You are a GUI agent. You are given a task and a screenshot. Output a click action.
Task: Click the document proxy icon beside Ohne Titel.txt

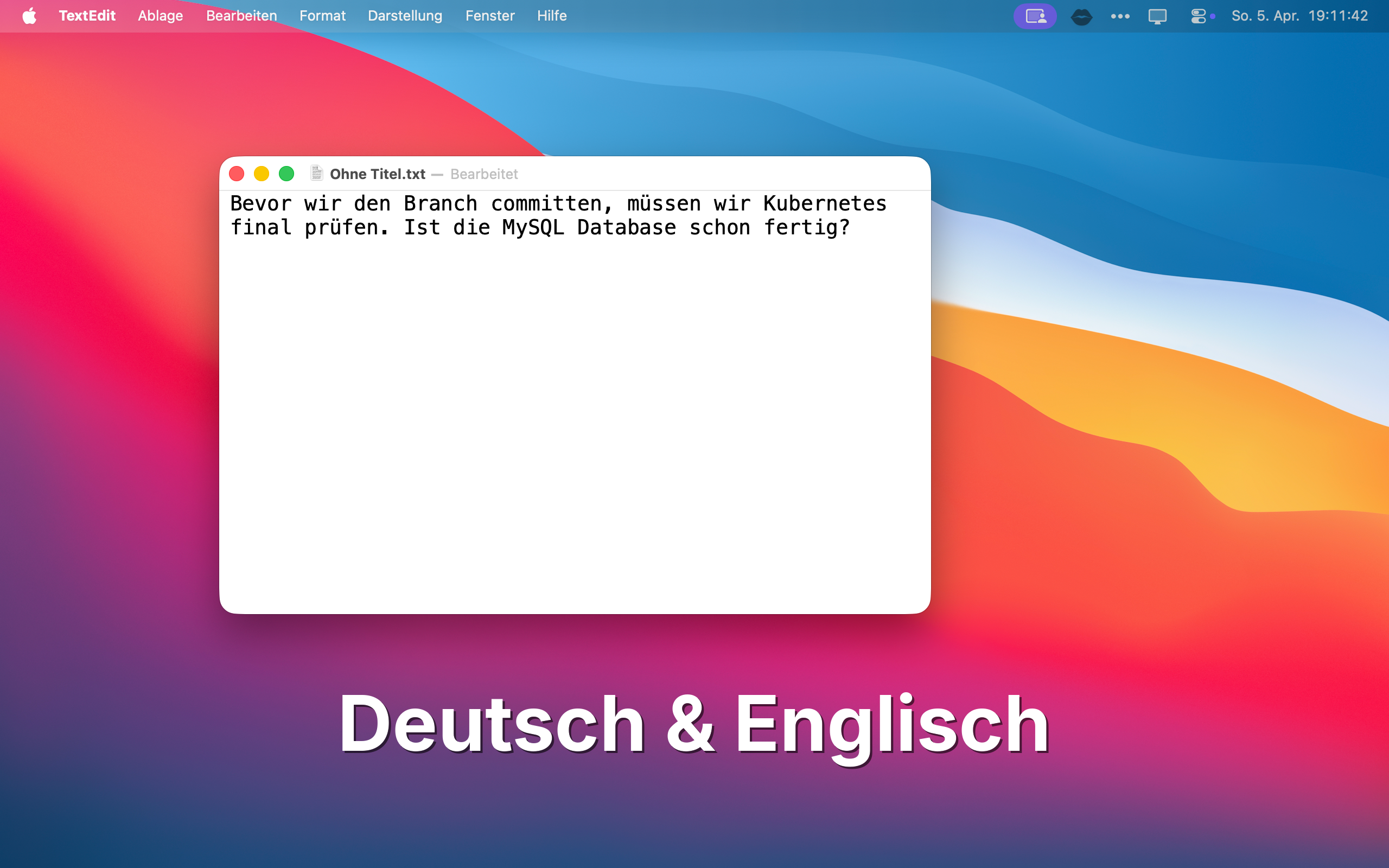tap(317, 174)
